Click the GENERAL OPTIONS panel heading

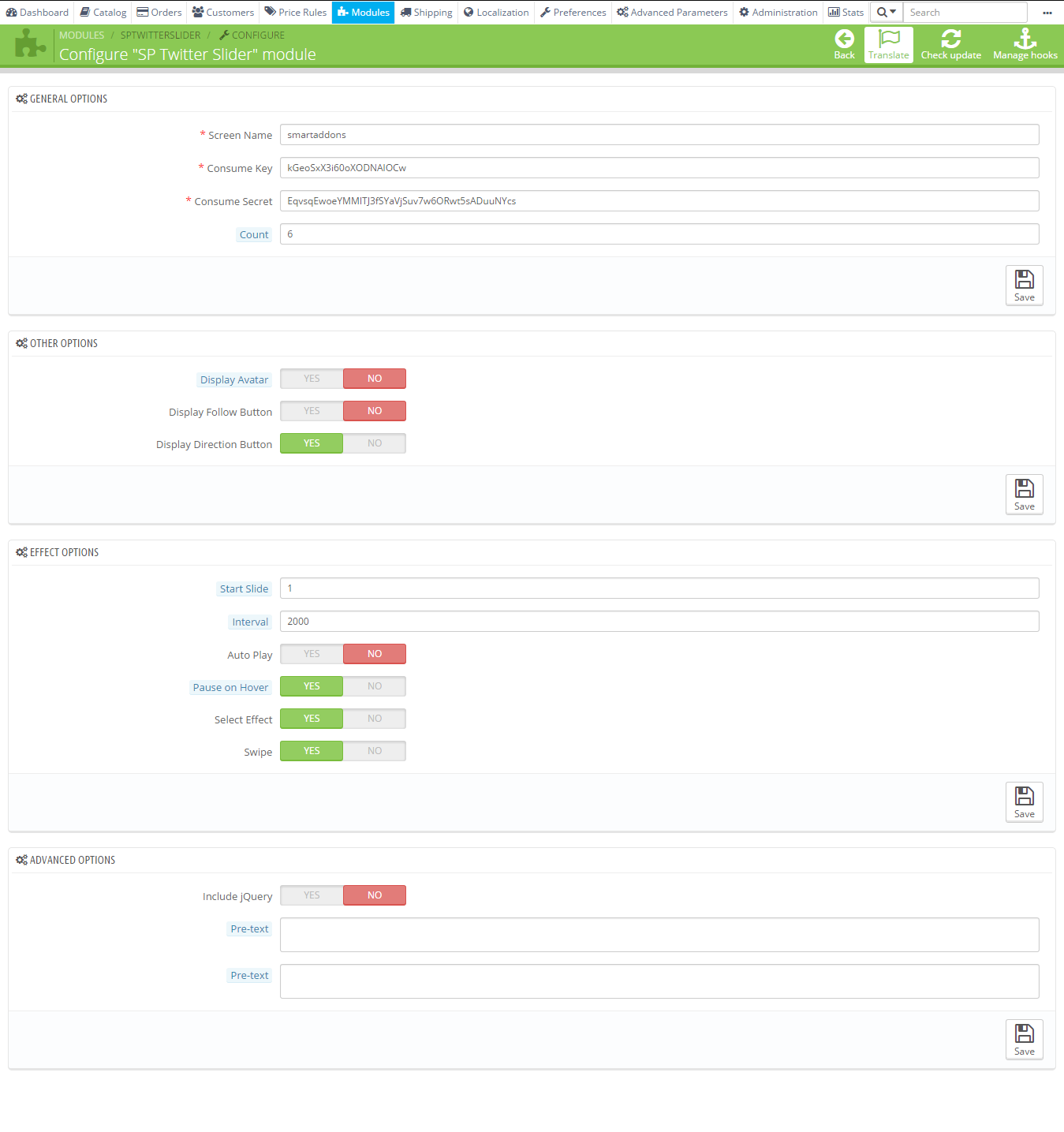point(62,99)
